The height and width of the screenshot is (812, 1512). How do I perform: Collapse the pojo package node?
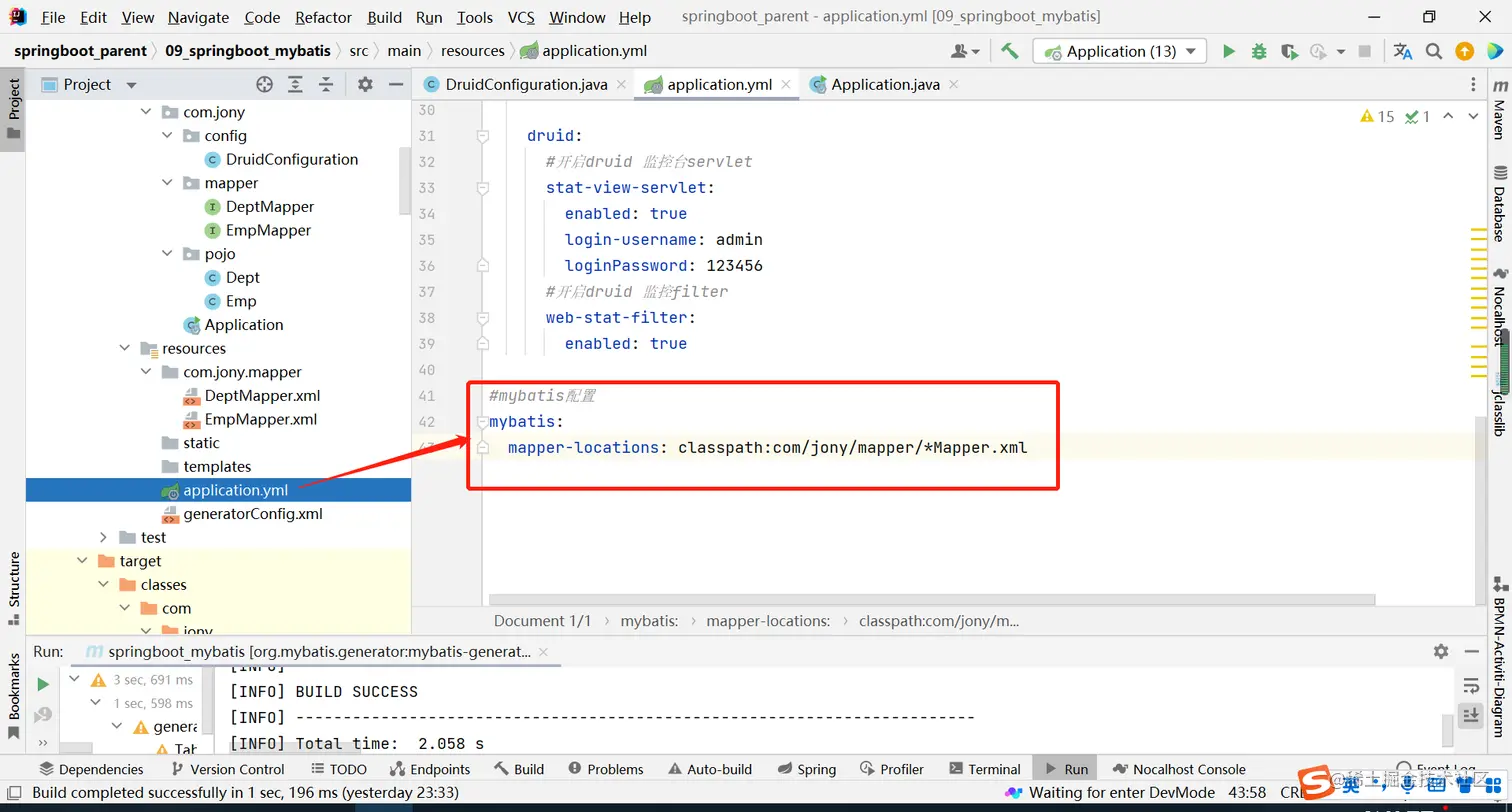pyautogui.click(x=167, y=254)
